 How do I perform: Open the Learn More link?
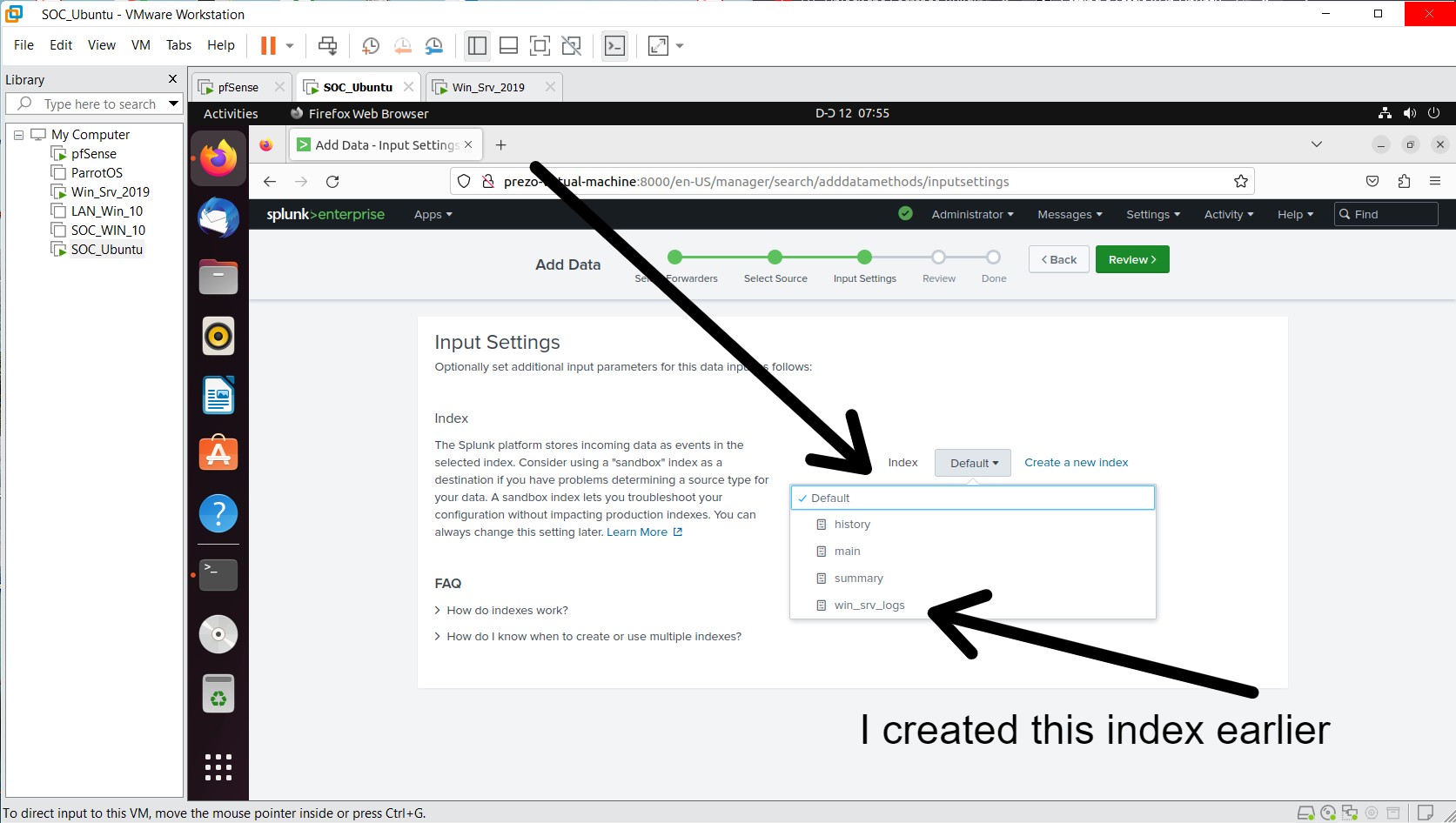click(x=644, y=532)
